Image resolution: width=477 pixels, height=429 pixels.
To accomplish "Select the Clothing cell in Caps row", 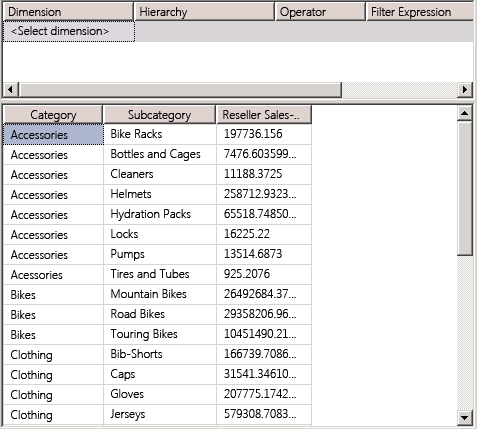I will click(x=53, y=374).
